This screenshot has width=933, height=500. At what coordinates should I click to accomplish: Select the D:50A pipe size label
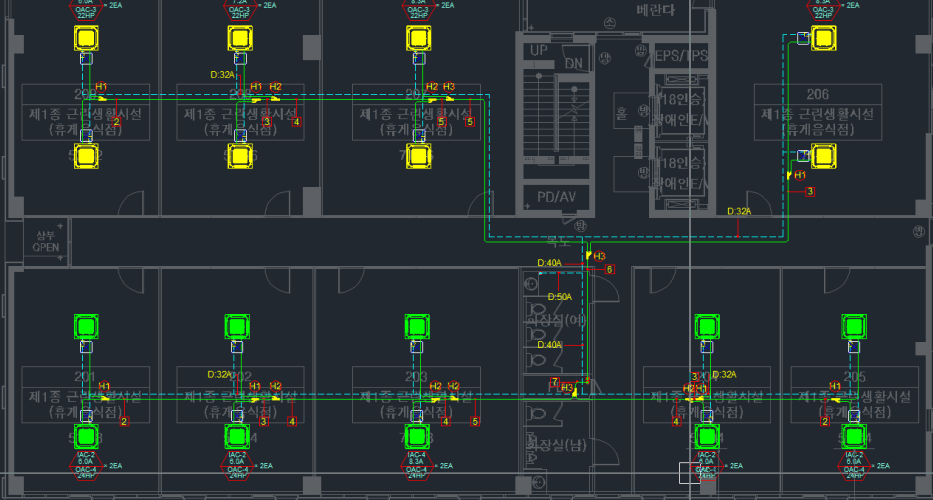[x=559, y=297]
